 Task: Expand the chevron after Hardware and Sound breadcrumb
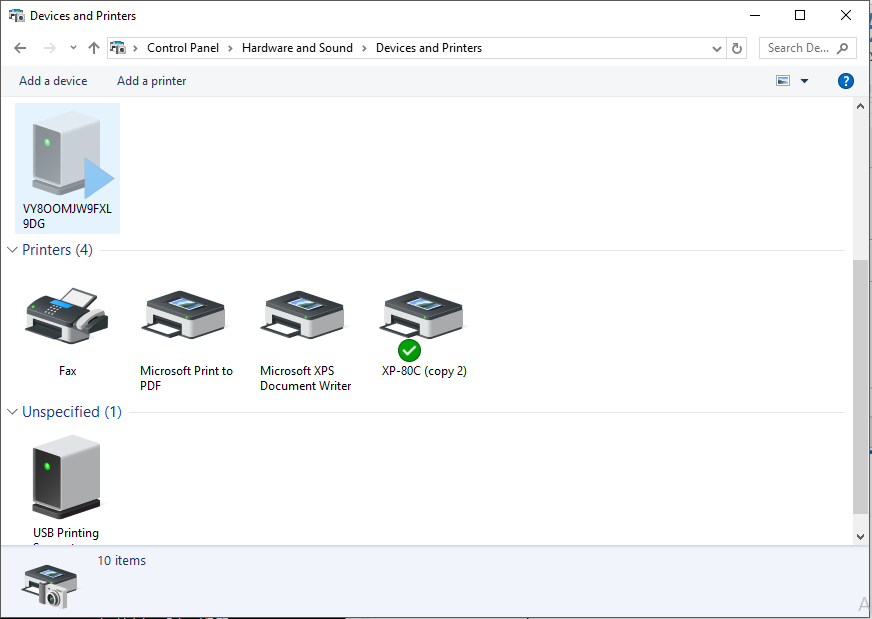pos(364,48)
